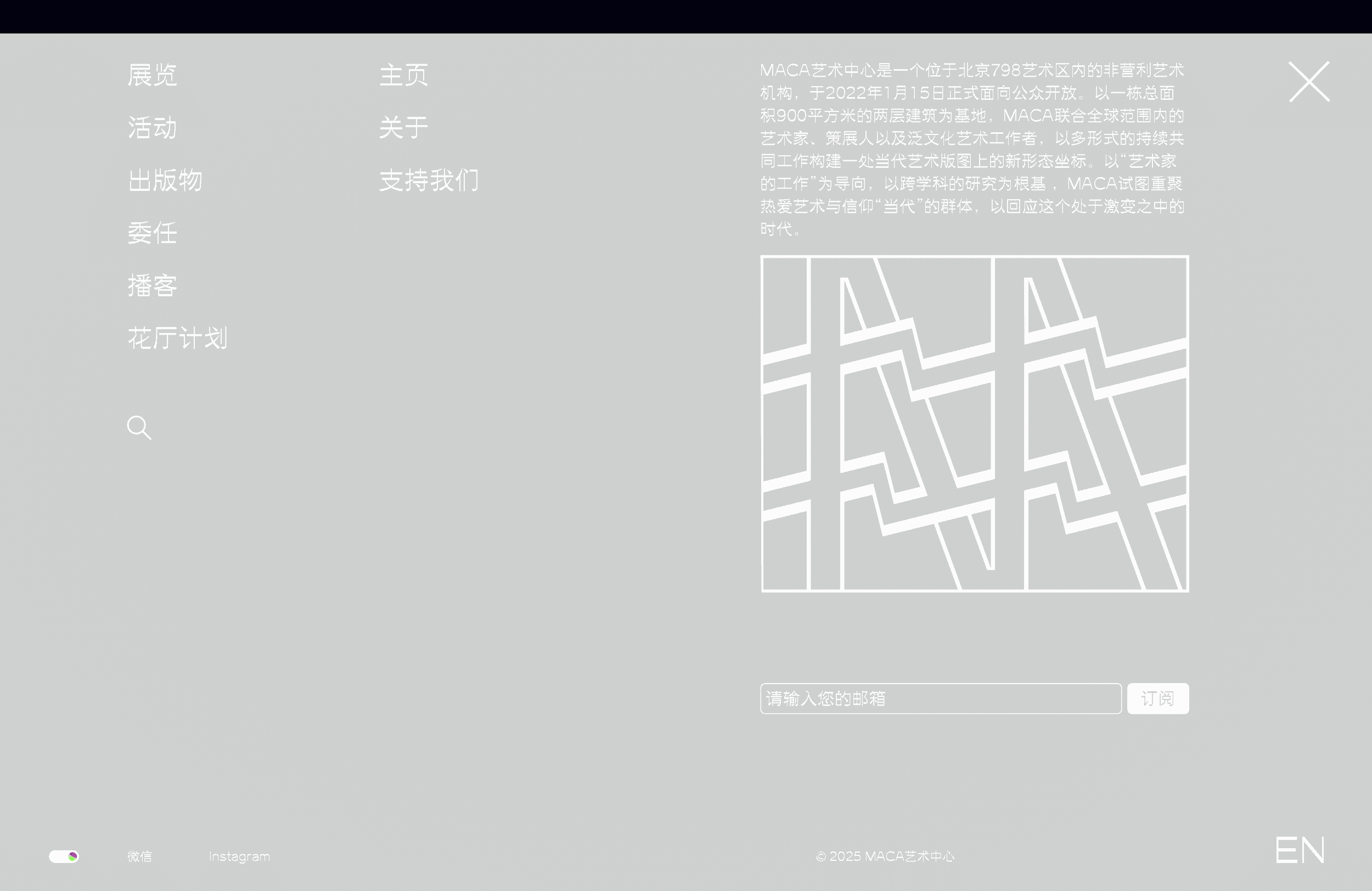The height and width of the screenshot is (891, 1372).
Task: Switch language to EN
Action: click(x=1300, y=850)
